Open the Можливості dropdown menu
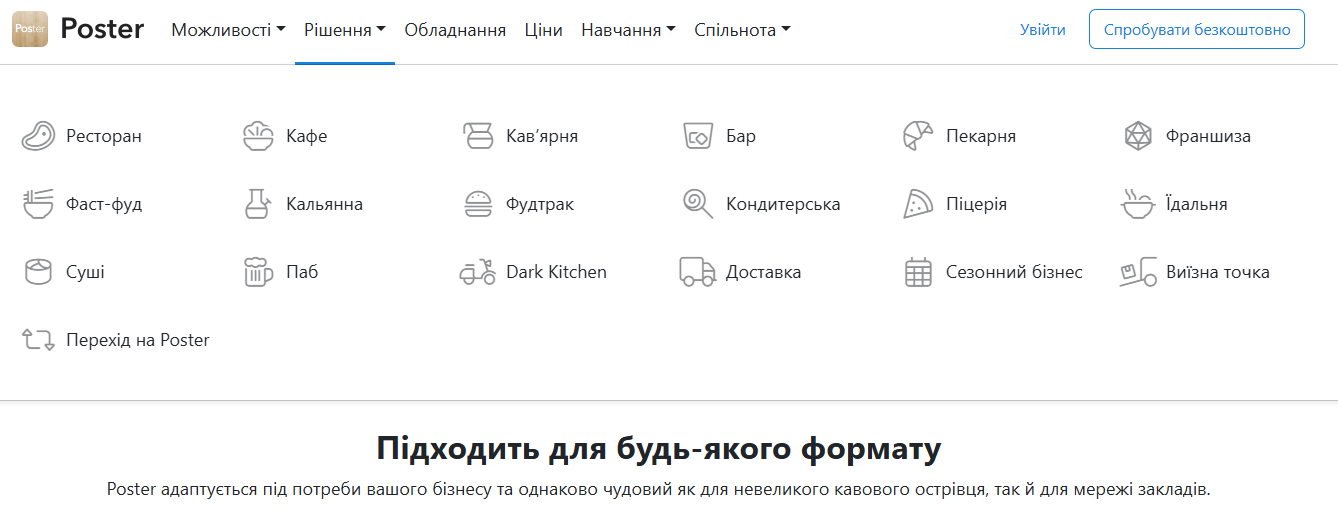Viewport: 1338px width, 515px height. (228, 30)
